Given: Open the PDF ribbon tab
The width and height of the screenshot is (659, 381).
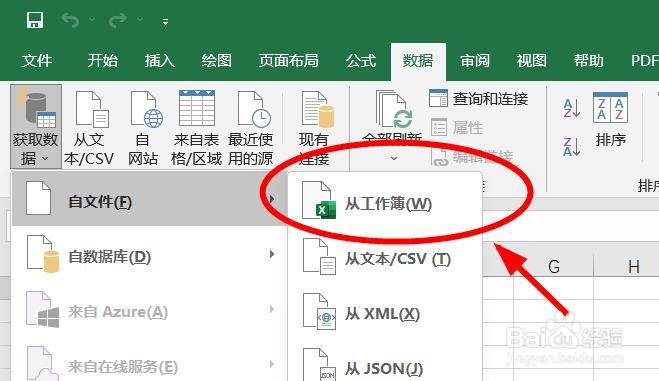Looking at the screenshot, I should tap(644, 61).
